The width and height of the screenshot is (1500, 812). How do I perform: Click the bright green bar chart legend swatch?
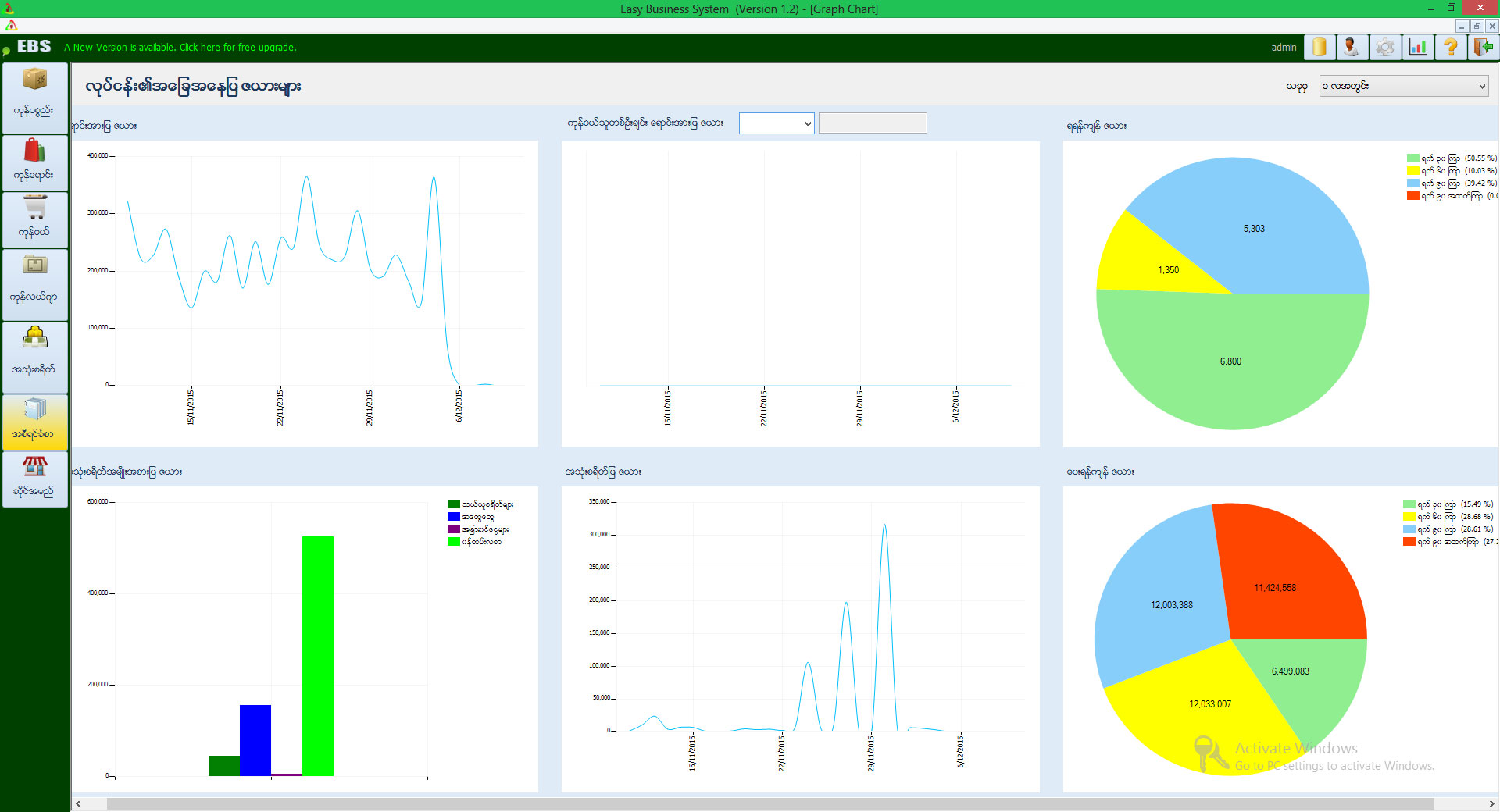click(x=453, y=542)
